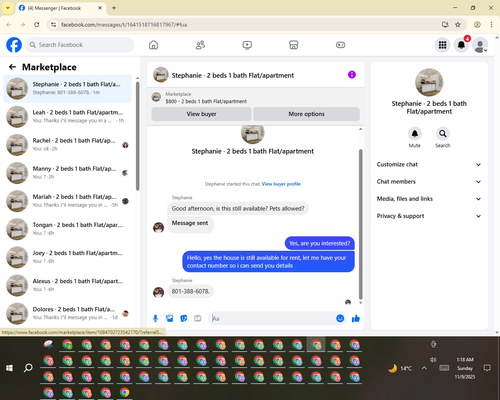The image size is (500, 400).
Task: Expand the Chat members section
Action: click(429, 182)
